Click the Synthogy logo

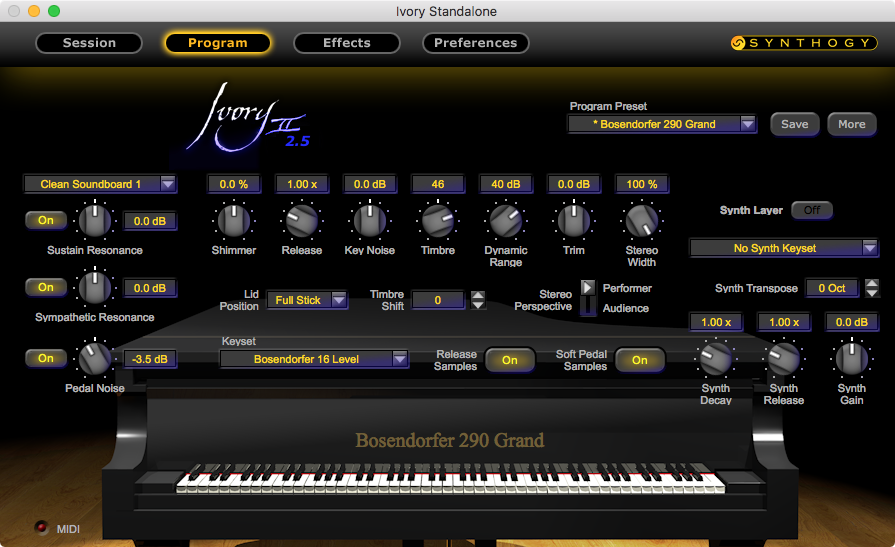click(x=804, y=43)
